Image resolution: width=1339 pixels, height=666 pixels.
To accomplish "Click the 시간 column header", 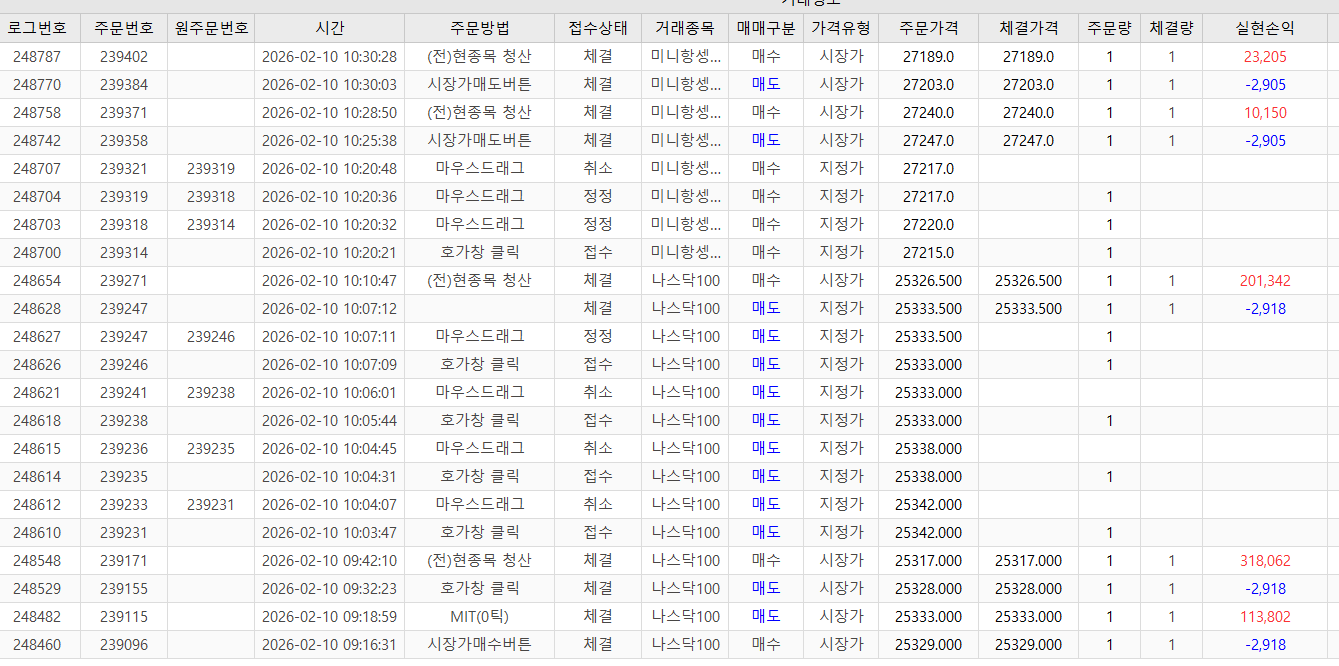I will point(329,28).
